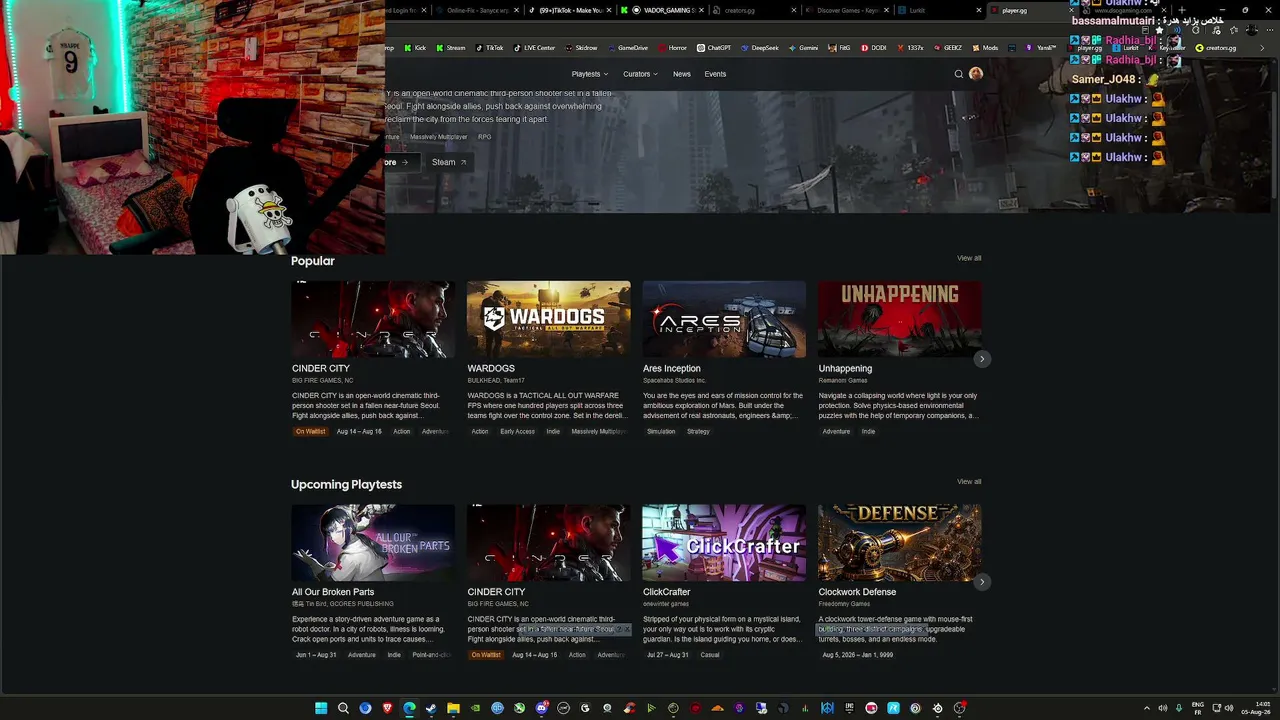Select the Strategy tag on Ares Inception
The width and height of the screenshot is (1280, 720).
(698, 432)
